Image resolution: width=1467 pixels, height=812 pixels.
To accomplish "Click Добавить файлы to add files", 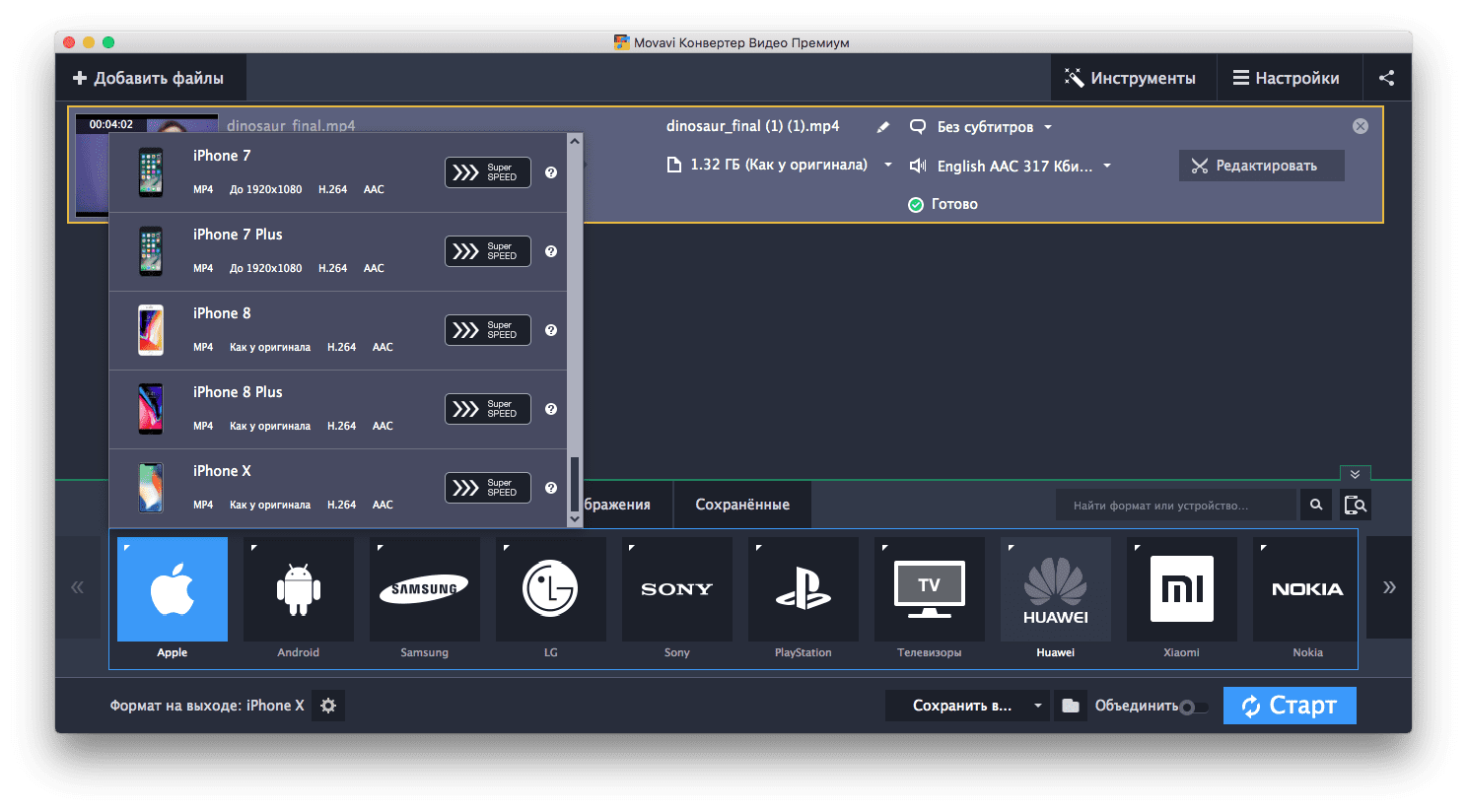I will [x=150, y=78].
